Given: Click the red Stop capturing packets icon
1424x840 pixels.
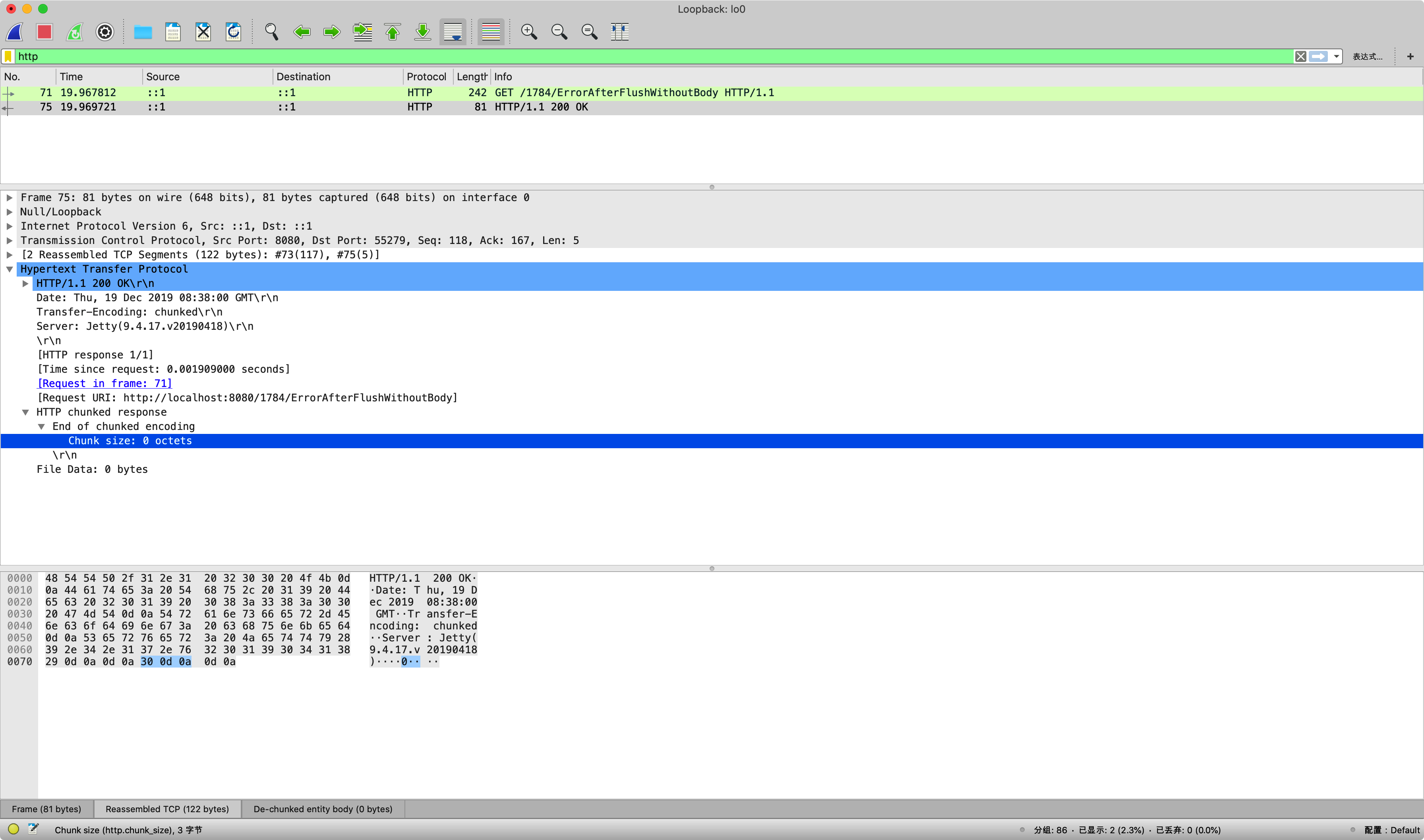Looking at the screenshot, I should [44, 32].
